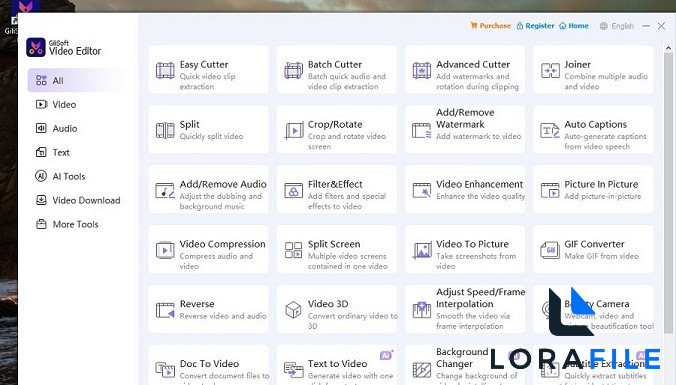The height and width of the screenshot is (385, 676).
Task: Click the Text to Video title
Action: 338,364
